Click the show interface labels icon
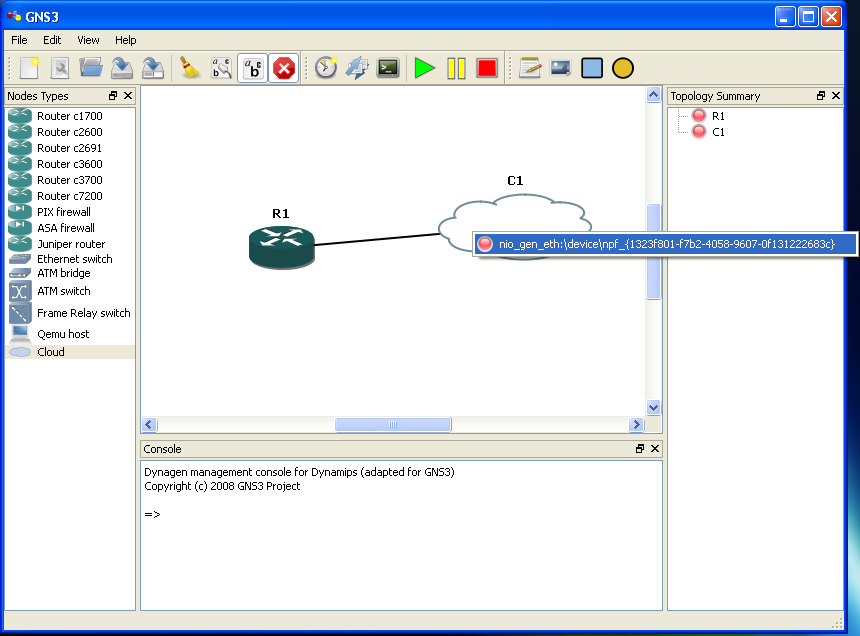Viewport: 860px width, 636px height. click(x=222, y=69)
